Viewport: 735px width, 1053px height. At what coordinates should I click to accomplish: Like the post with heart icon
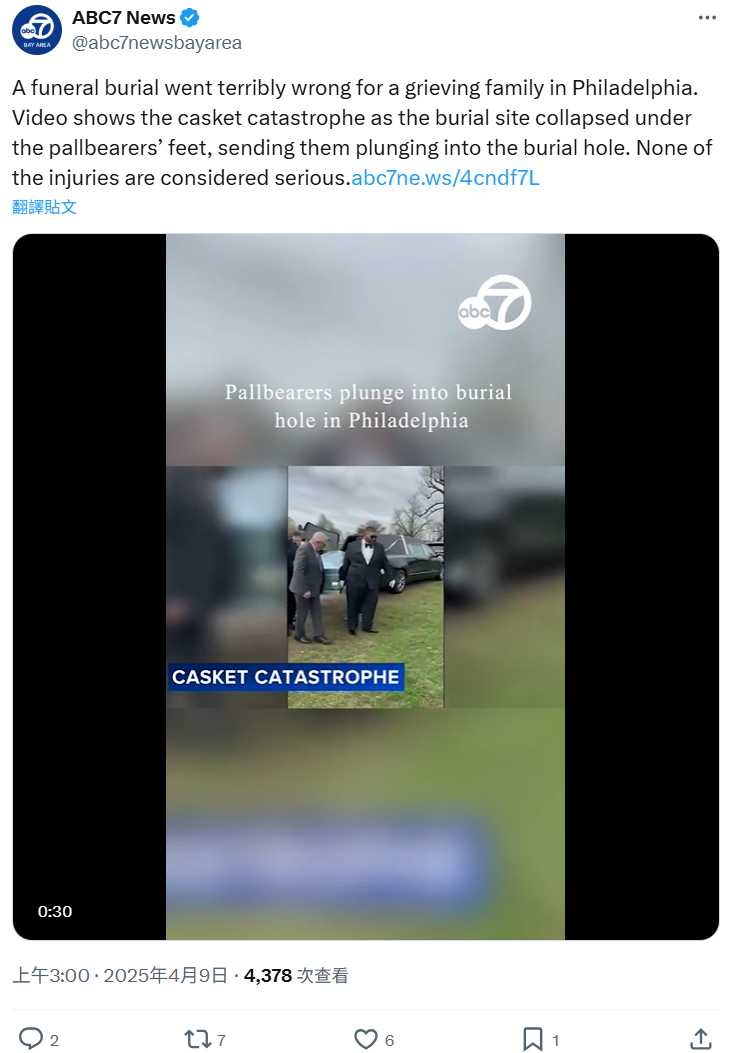pos(365,1040)
